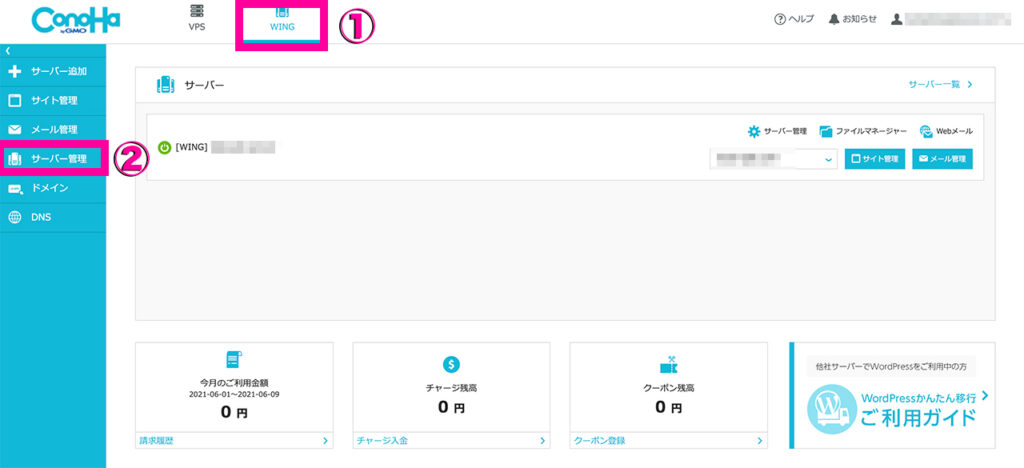Screen dimensions: 1024x468
Task: Click the green power status icon
Action: 165,148
